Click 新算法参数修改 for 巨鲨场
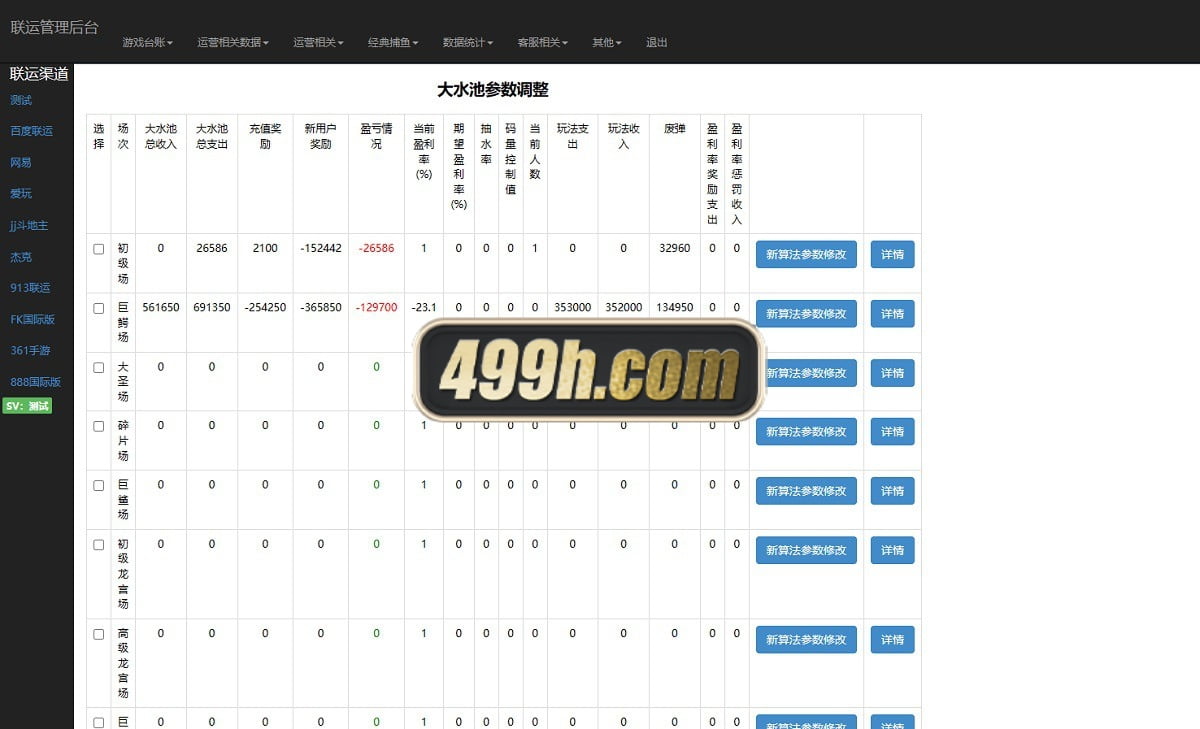The image size is (1200, 729). click(806, 491)
